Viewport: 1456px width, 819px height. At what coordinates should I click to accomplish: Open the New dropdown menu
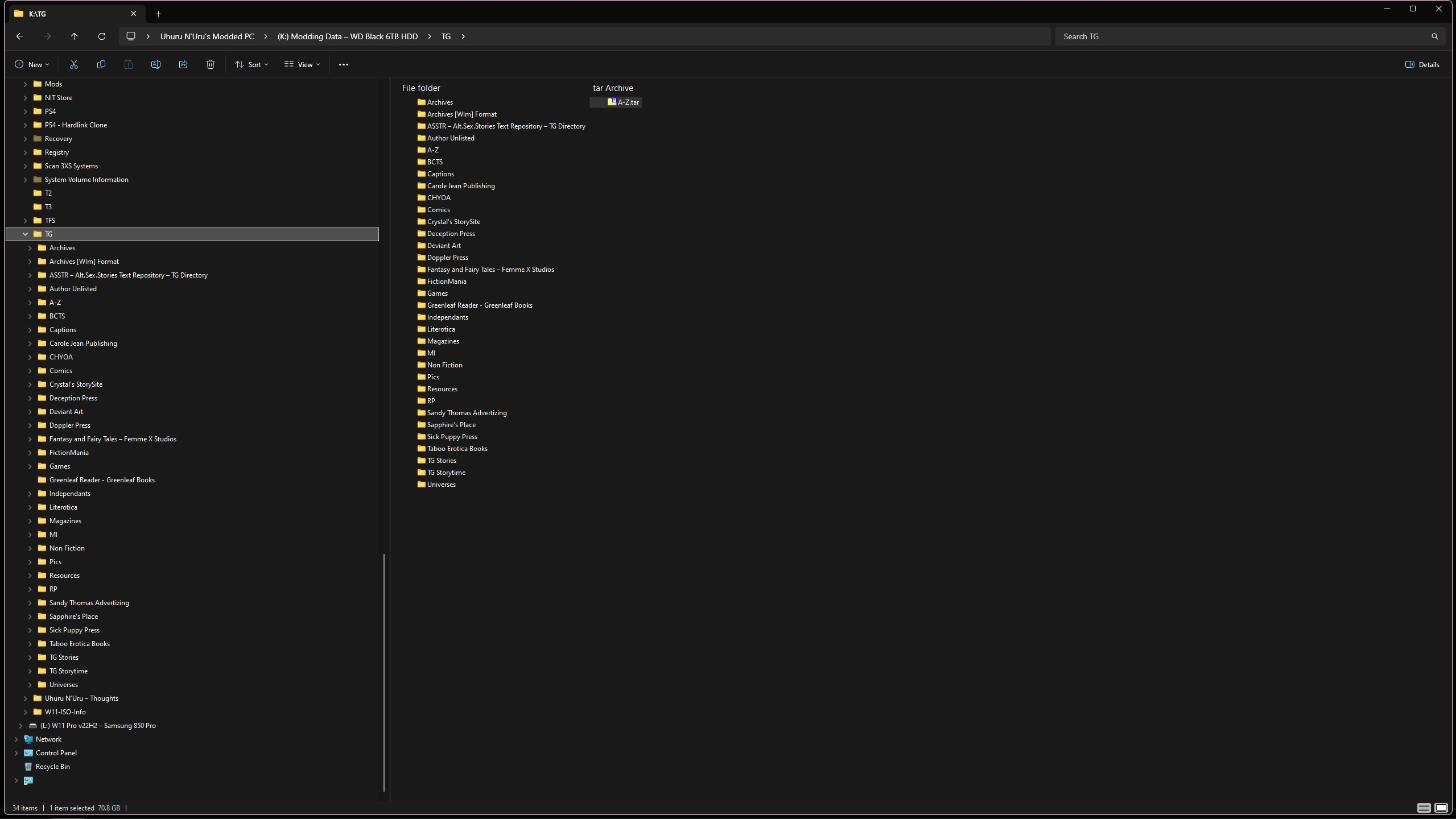(x=32, y=65)
